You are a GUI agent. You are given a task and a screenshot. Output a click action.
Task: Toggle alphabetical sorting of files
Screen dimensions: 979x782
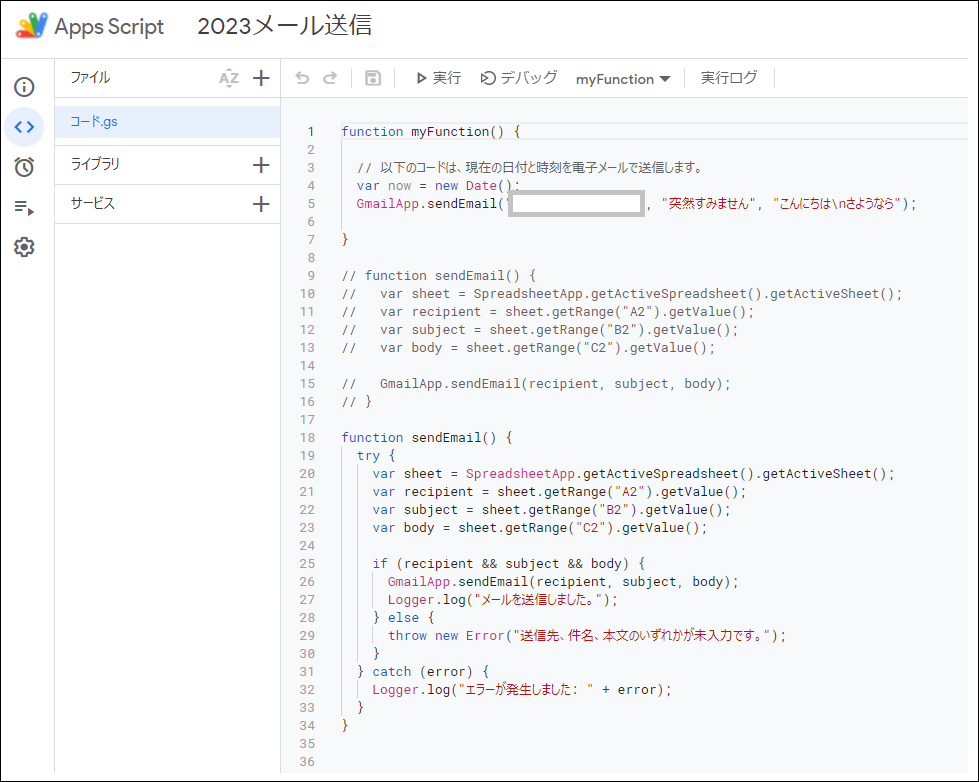pyautogui.click(x=229, y=77)
